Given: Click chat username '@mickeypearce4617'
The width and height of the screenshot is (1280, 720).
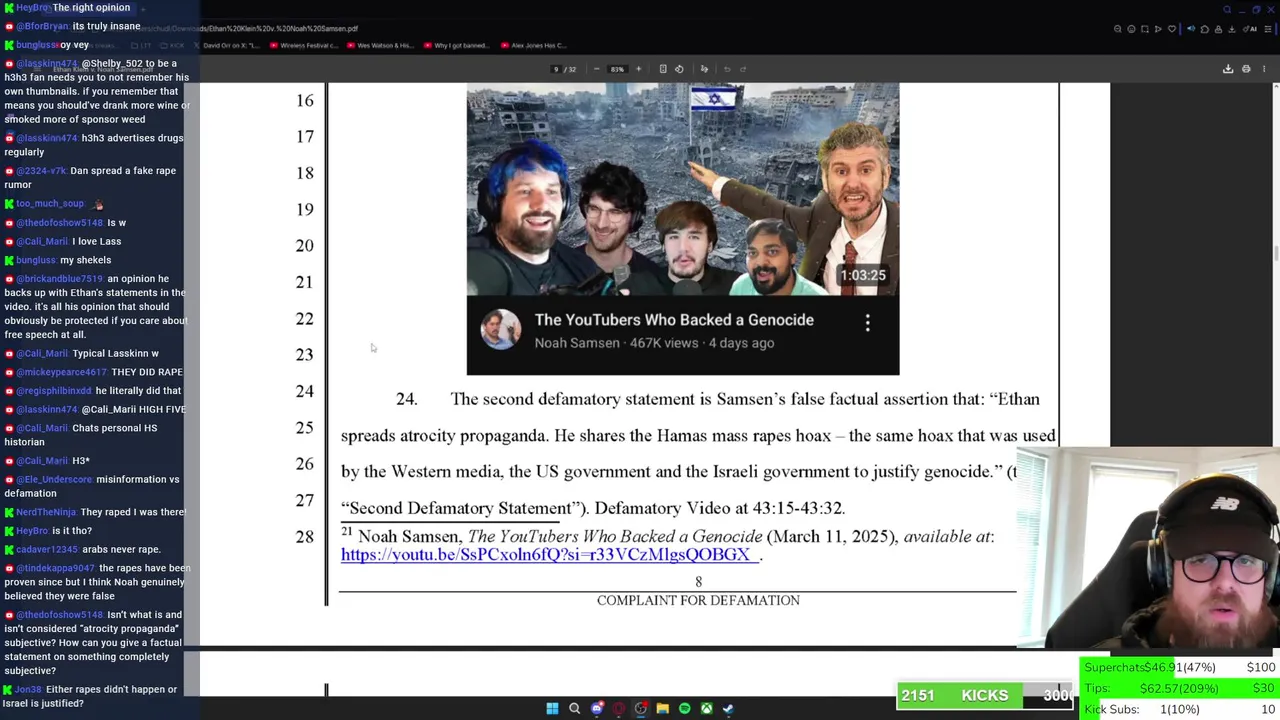Looking at the screenshot, I should 62,372.
